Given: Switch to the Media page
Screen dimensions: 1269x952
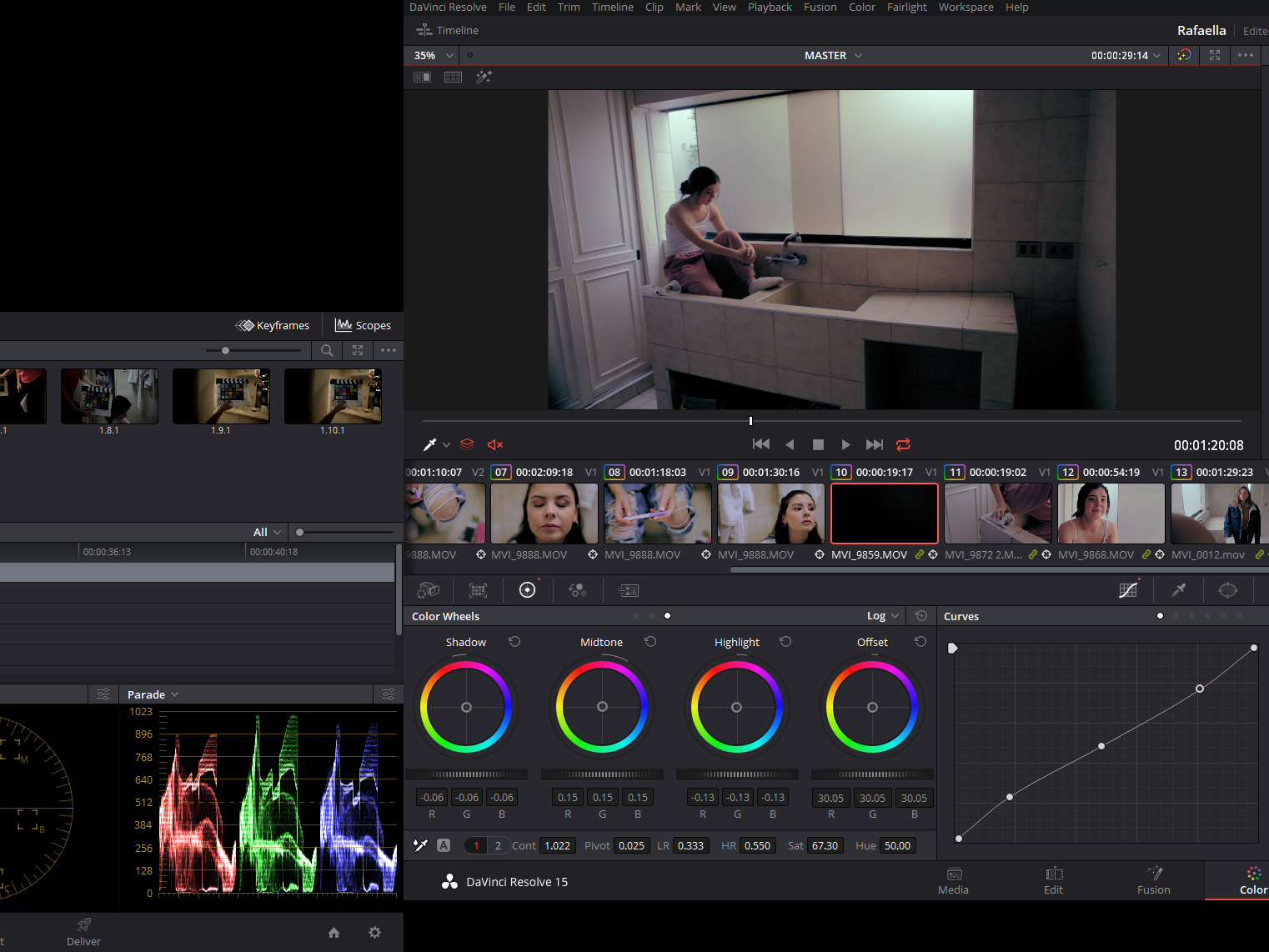Looking at the screenshot, I should click(x=954, y=880).
